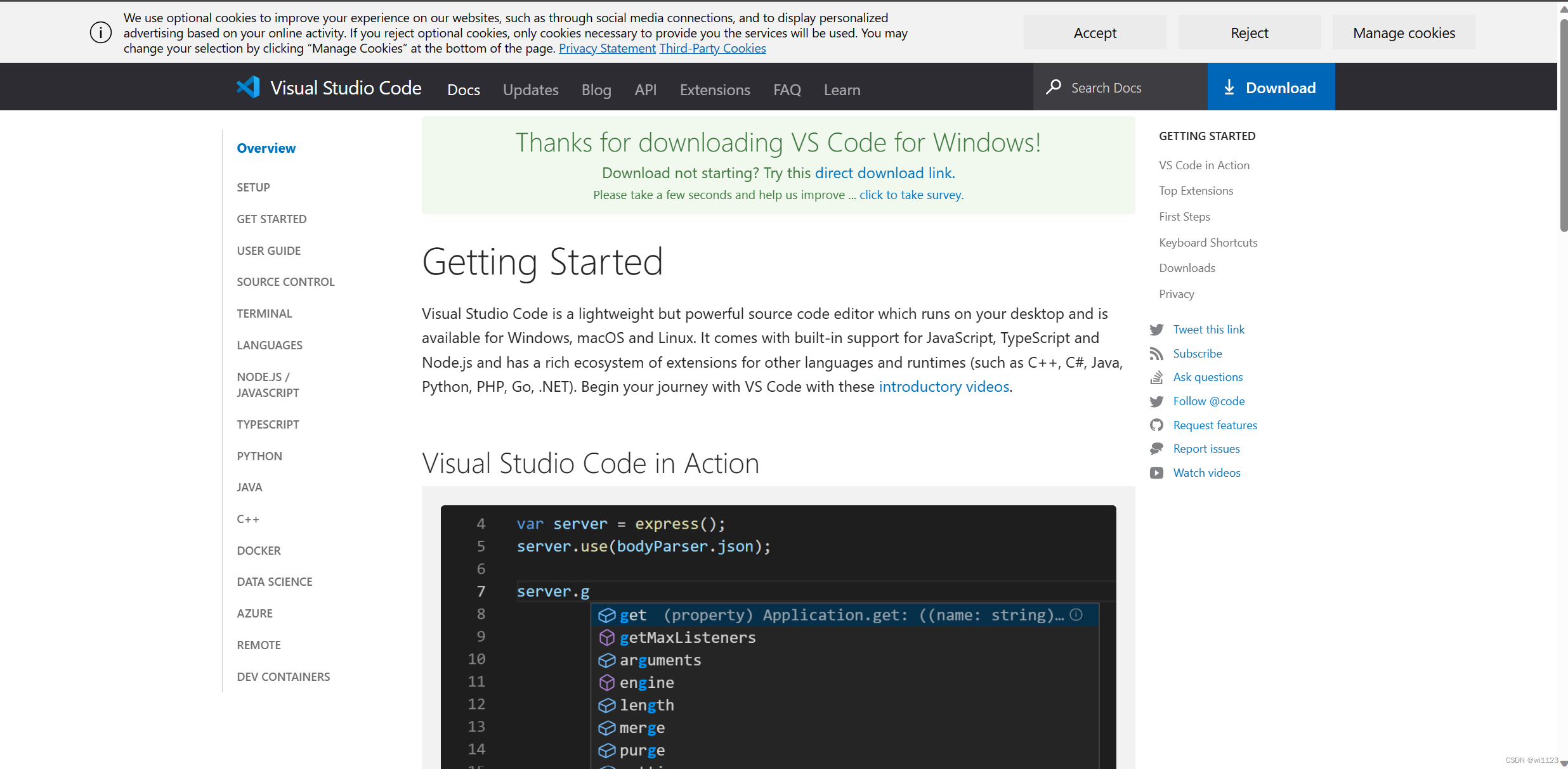Click the YouTube icon beside Watch videos
The width and height of the screenshot is (1568, 769).
tap(1156, 473)
